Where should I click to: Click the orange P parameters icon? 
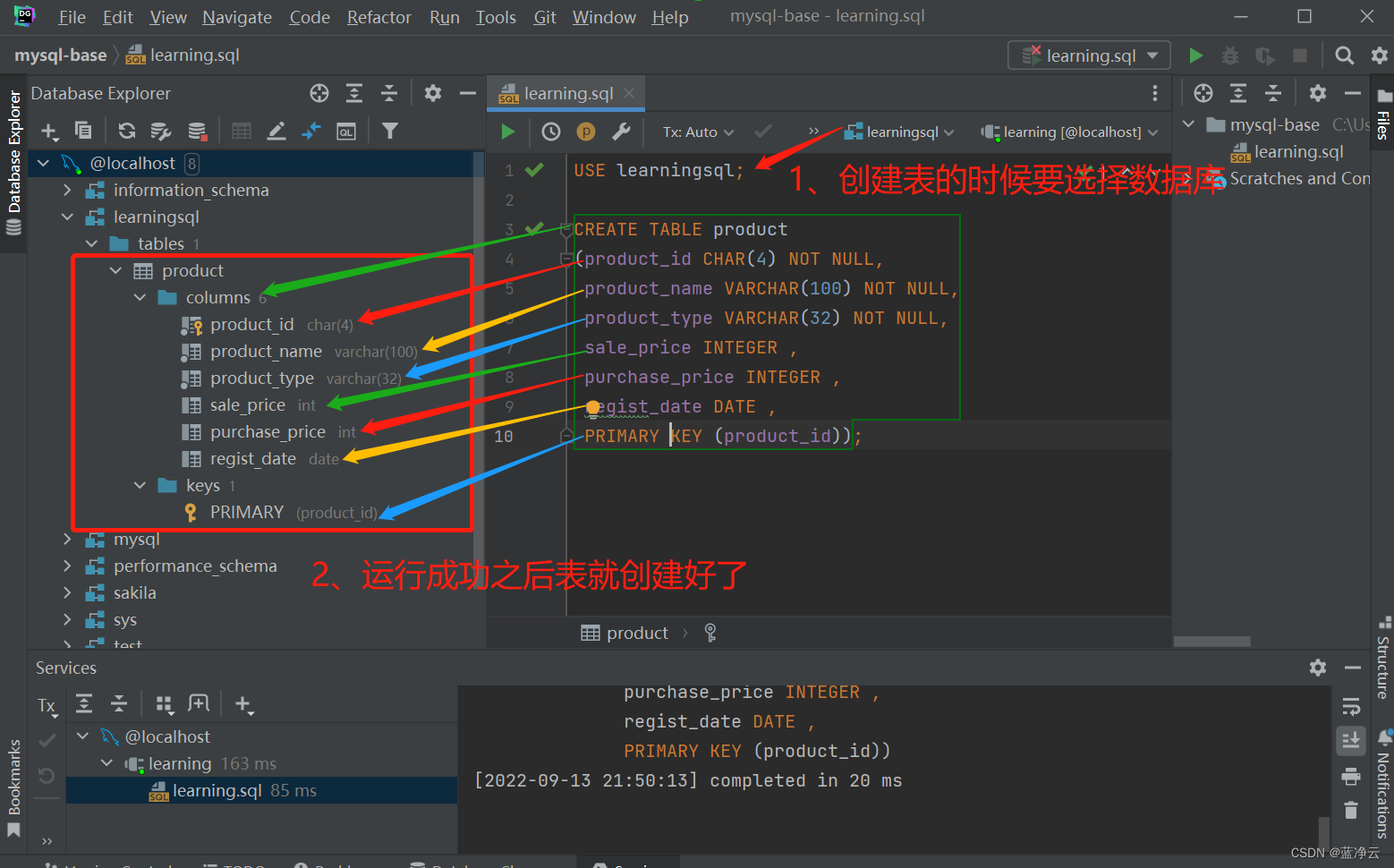click(586, 132)
